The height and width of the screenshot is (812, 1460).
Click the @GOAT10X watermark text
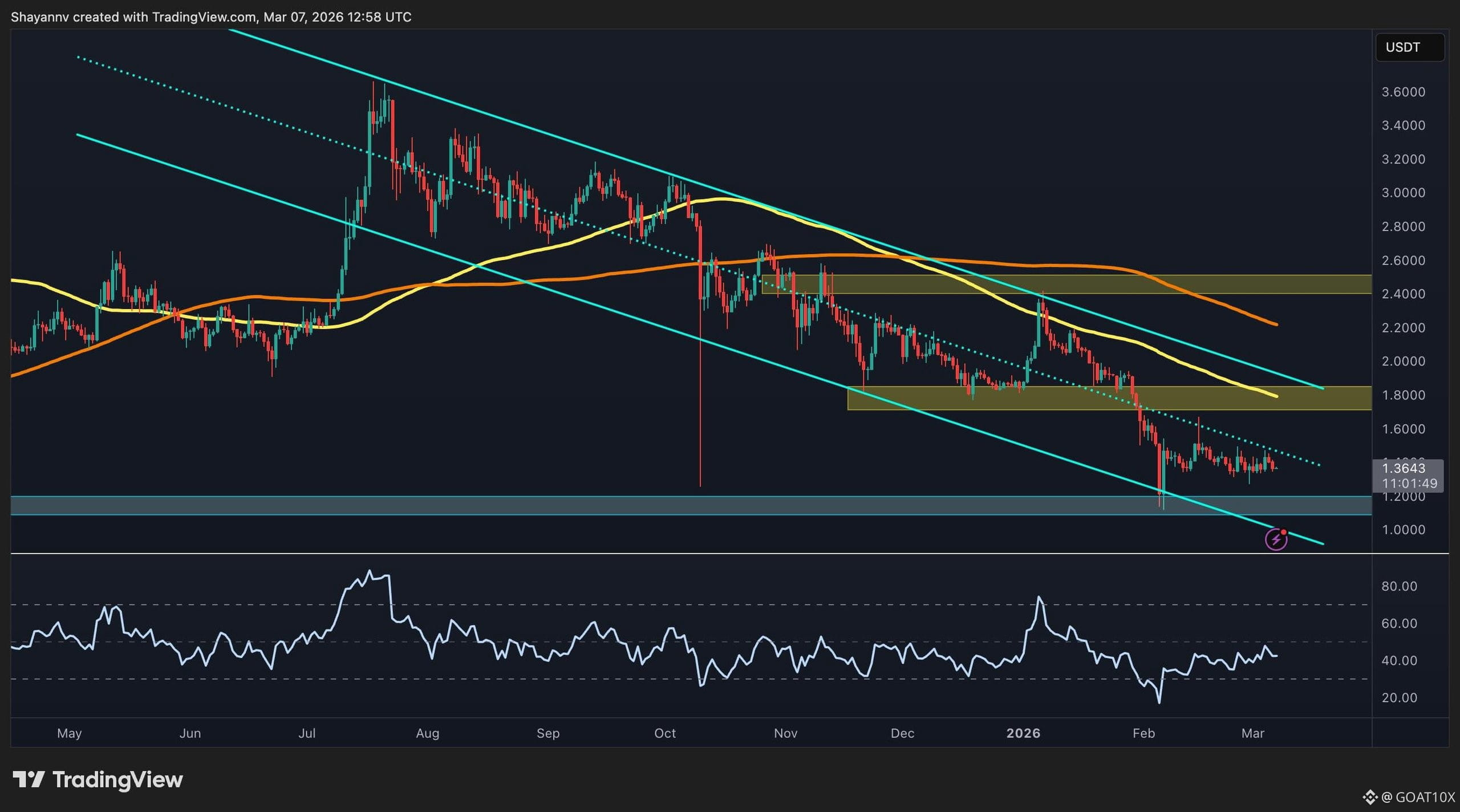(1418, 797)
